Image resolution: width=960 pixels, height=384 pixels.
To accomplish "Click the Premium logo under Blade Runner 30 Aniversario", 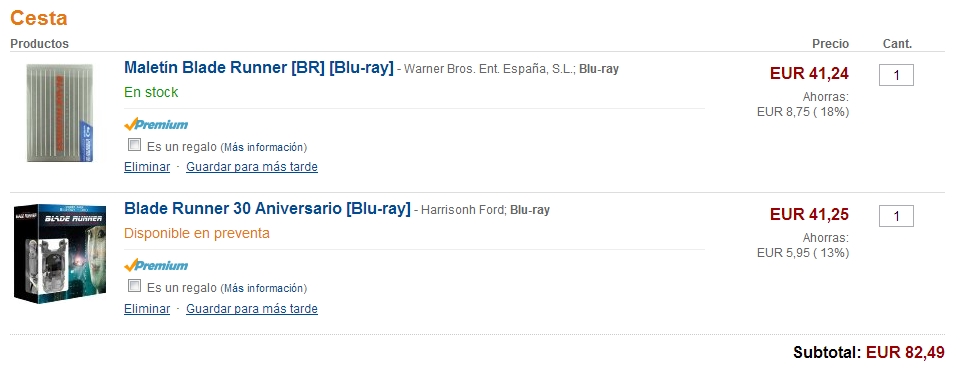I will pos(156,265).
